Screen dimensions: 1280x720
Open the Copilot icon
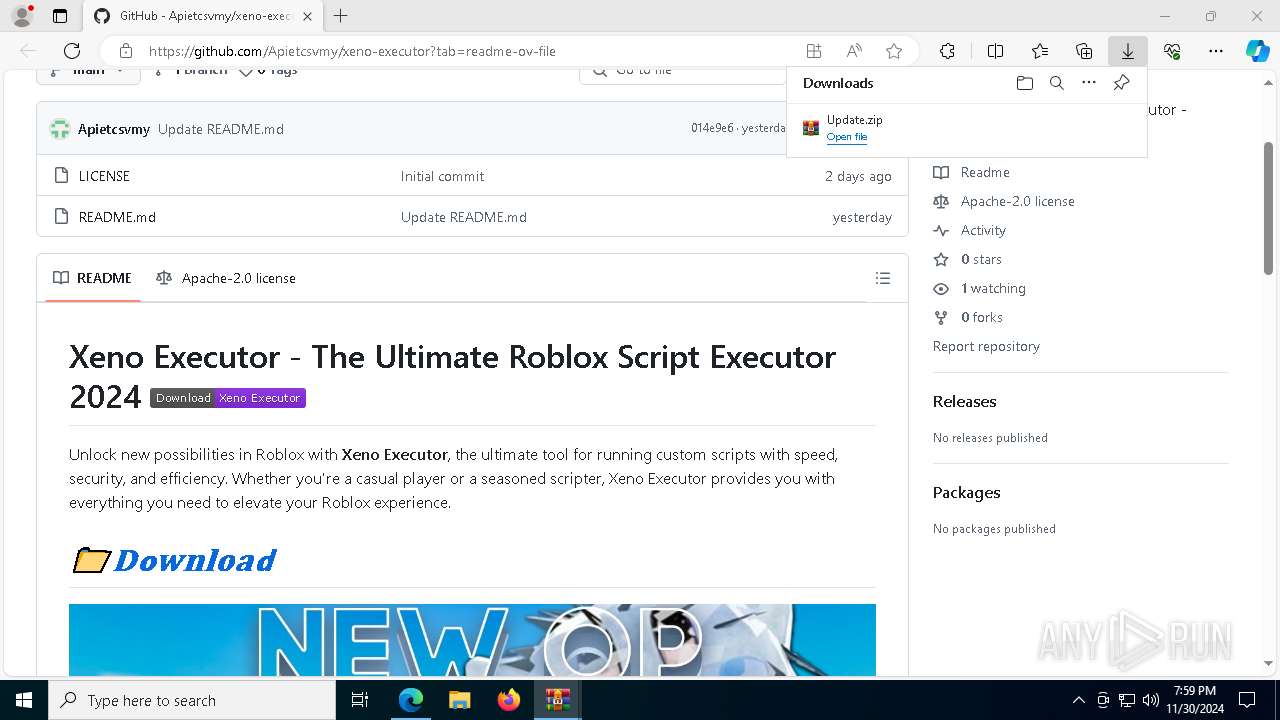pos(1258,51)
